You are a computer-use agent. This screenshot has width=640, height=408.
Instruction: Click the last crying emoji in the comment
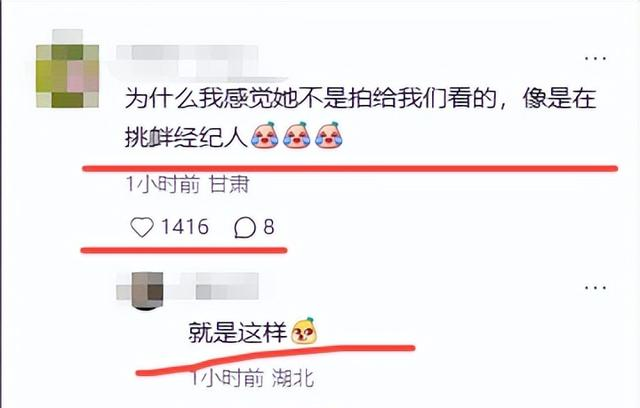[x=329, y=135]
